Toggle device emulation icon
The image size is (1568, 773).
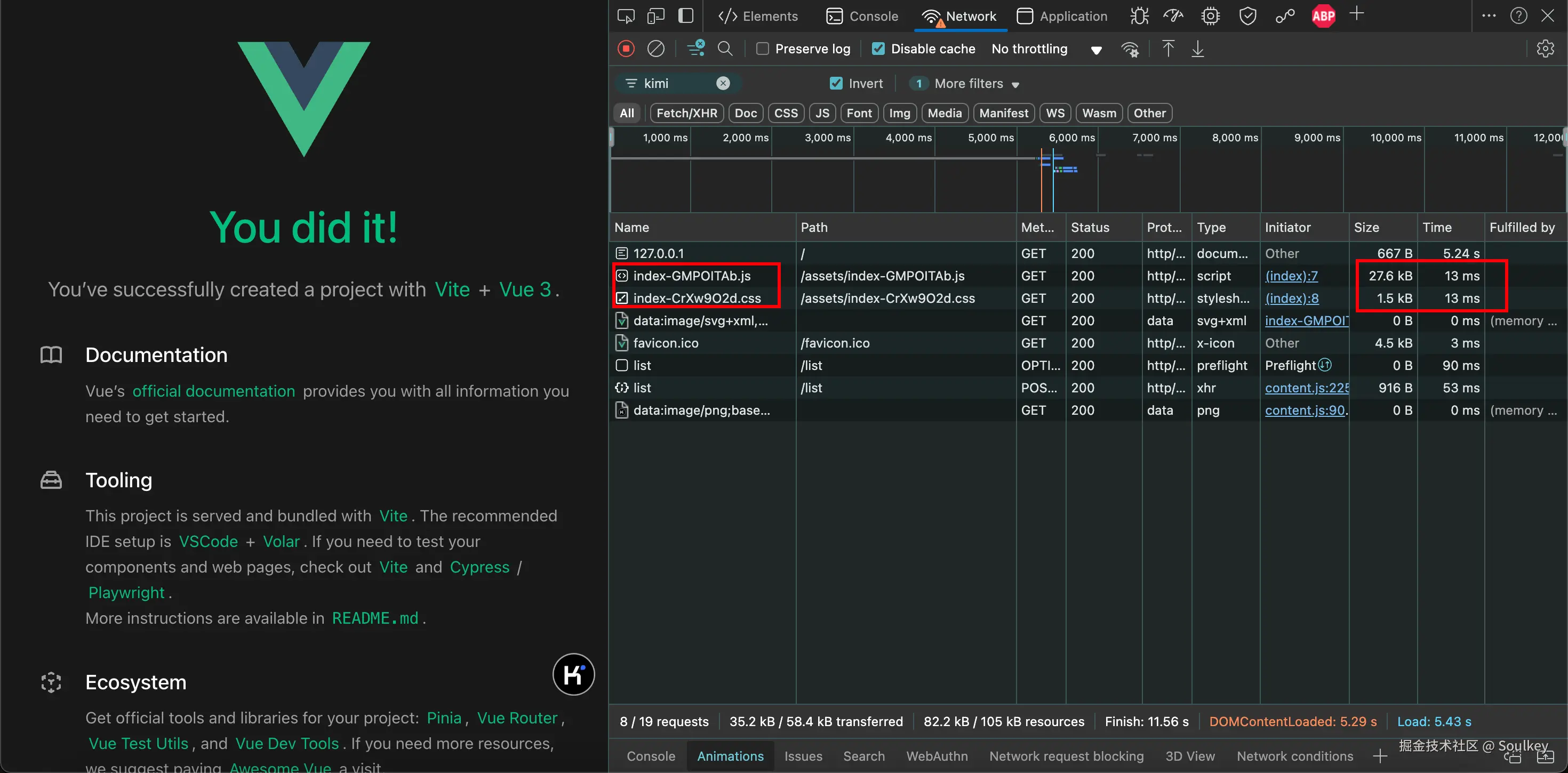pos(655,16)
